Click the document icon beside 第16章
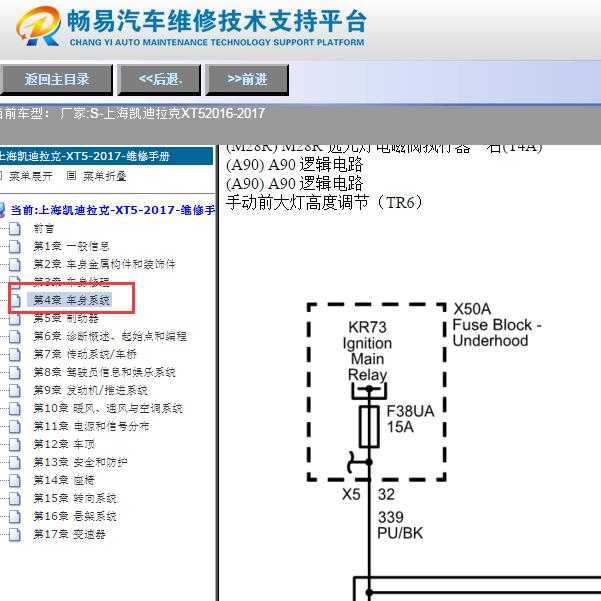The height and width of the screenshot is (601, 601). (x=15, y=517)
